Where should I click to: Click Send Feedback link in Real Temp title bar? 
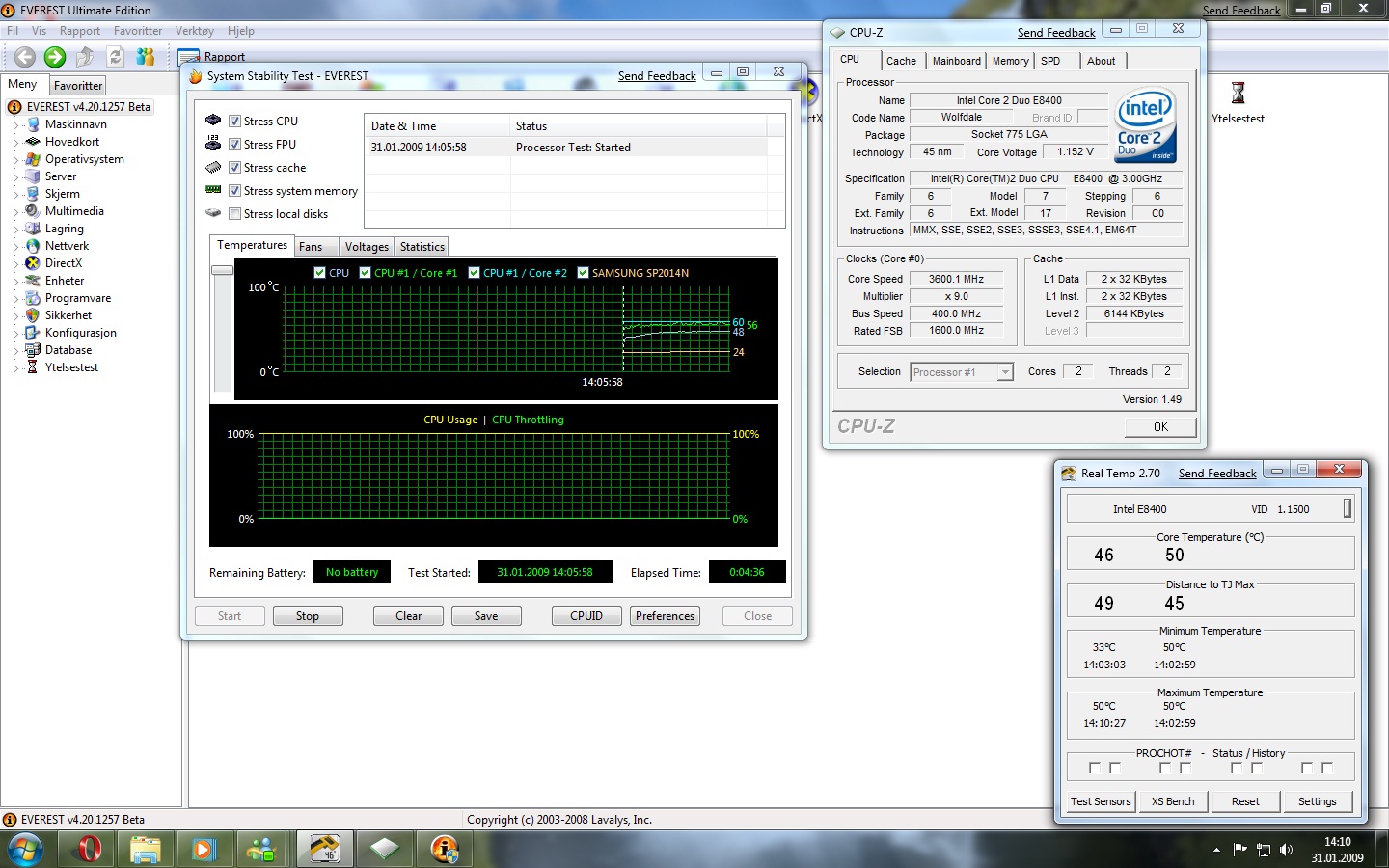[x=1217, y=474]
